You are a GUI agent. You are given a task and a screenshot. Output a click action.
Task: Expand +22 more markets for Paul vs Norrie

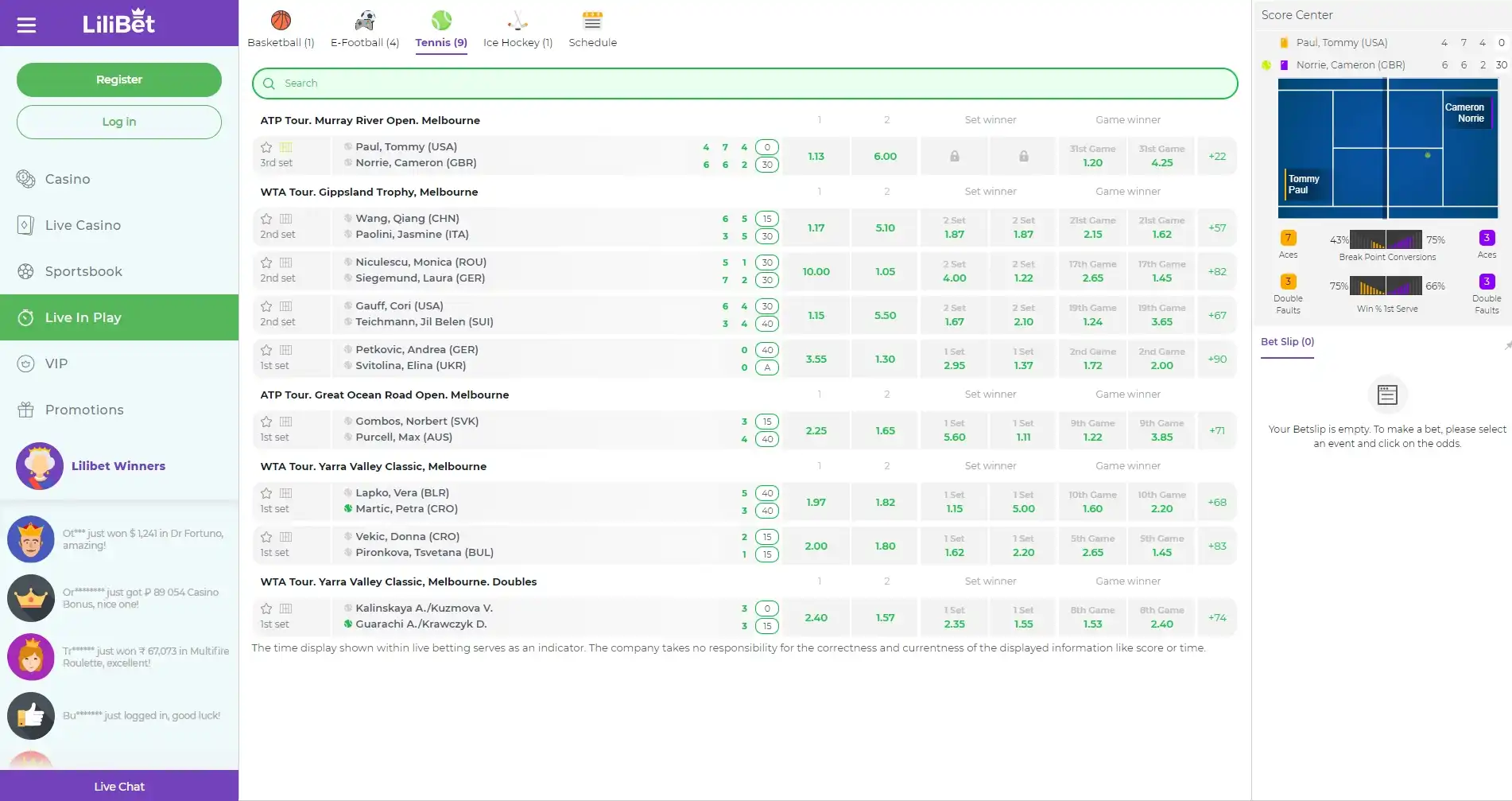coord(1216,156)
